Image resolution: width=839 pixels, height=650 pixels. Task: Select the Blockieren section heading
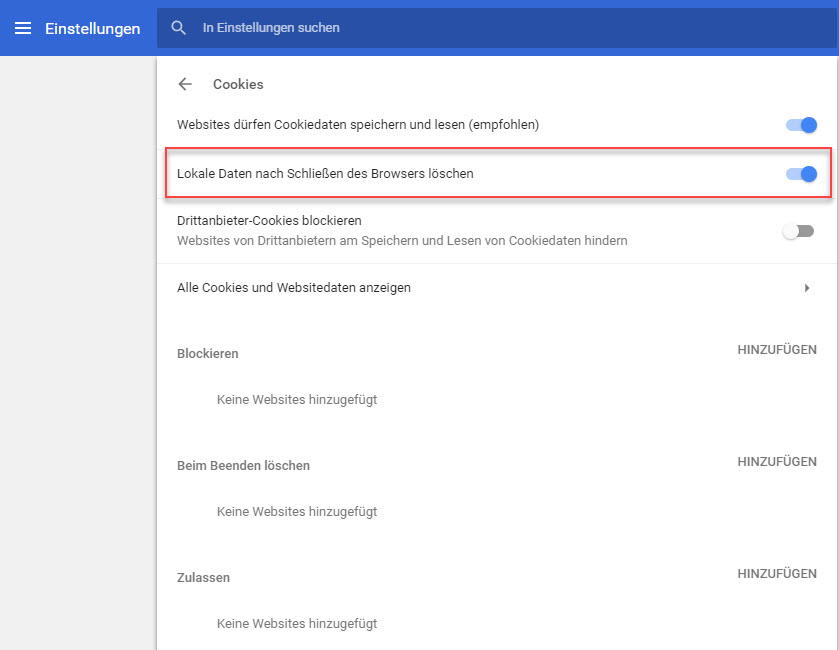[208, 354]
